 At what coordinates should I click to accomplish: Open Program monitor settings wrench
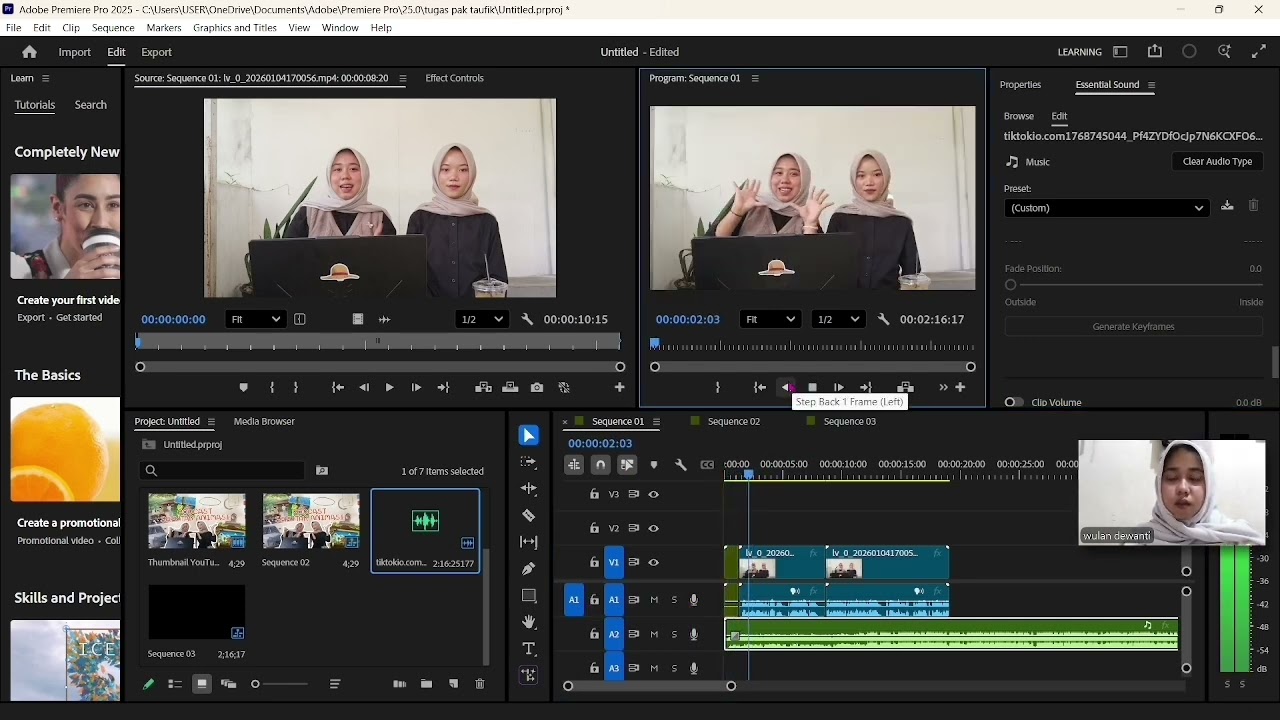tap(883, 319)
